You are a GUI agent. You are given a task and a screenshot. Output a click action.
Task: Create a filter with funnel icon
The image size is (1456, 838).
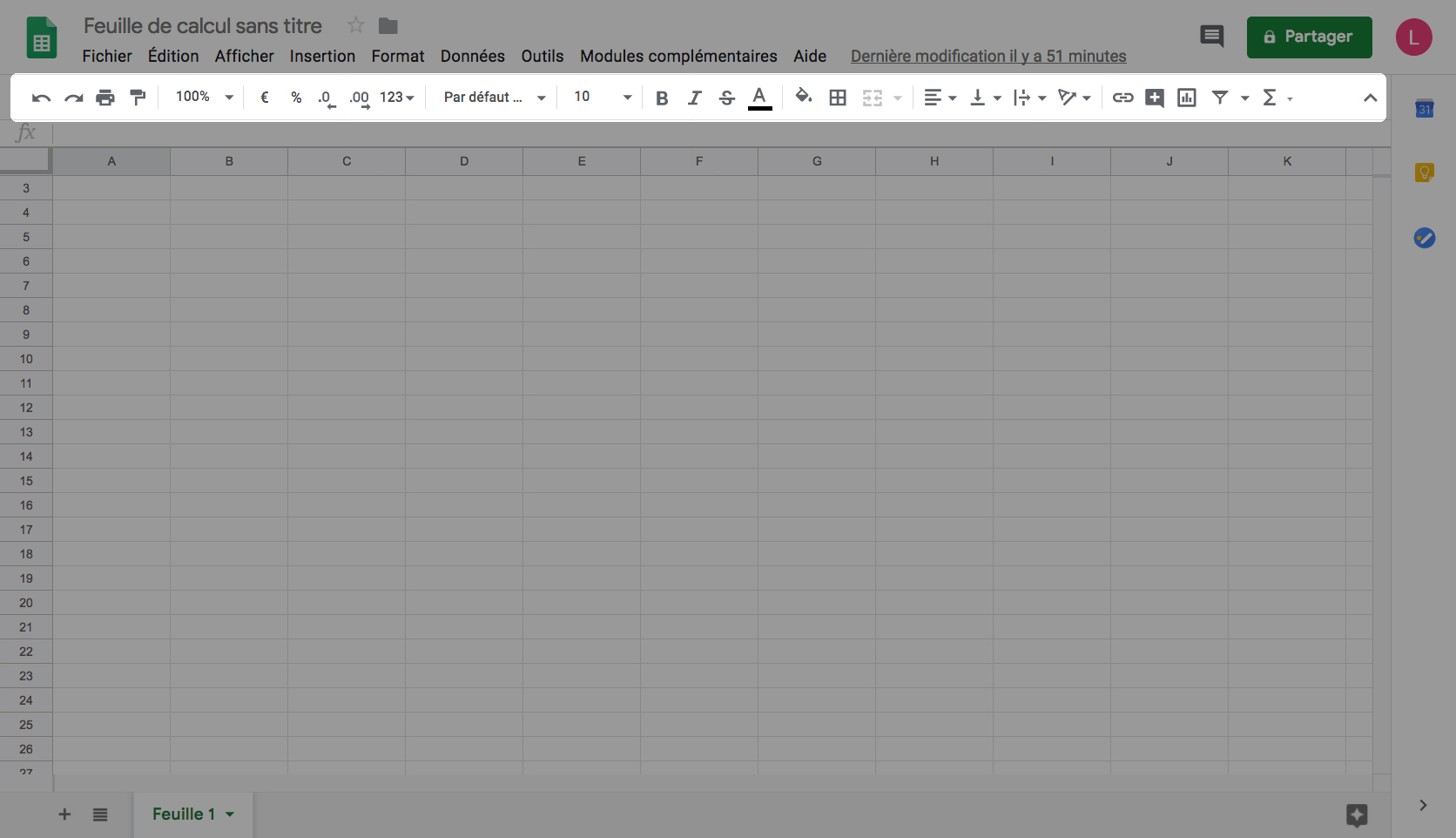pos(1220,98)
